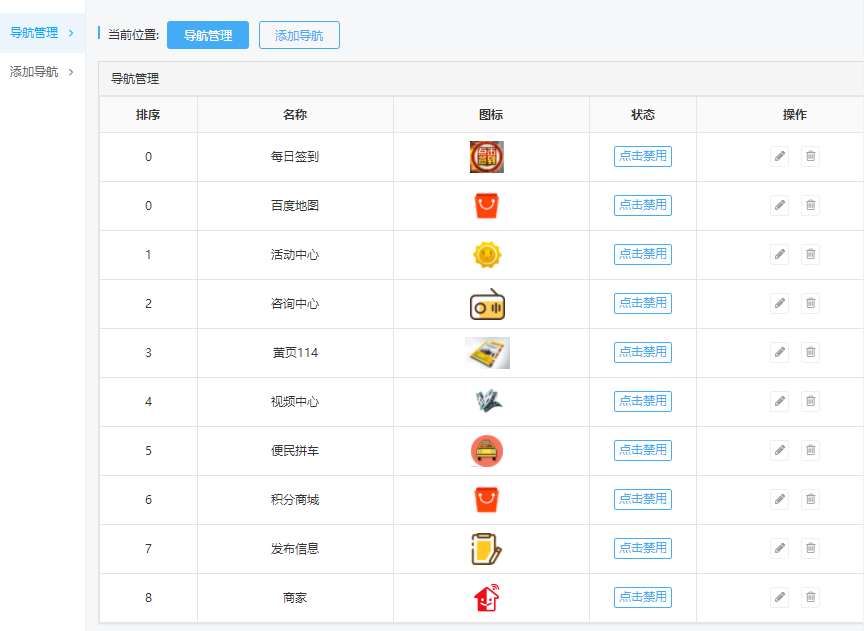Delete the 商家 navigation entry
Image resolution: width=864 pixels, height=631 pixels.
click(810, 598)
